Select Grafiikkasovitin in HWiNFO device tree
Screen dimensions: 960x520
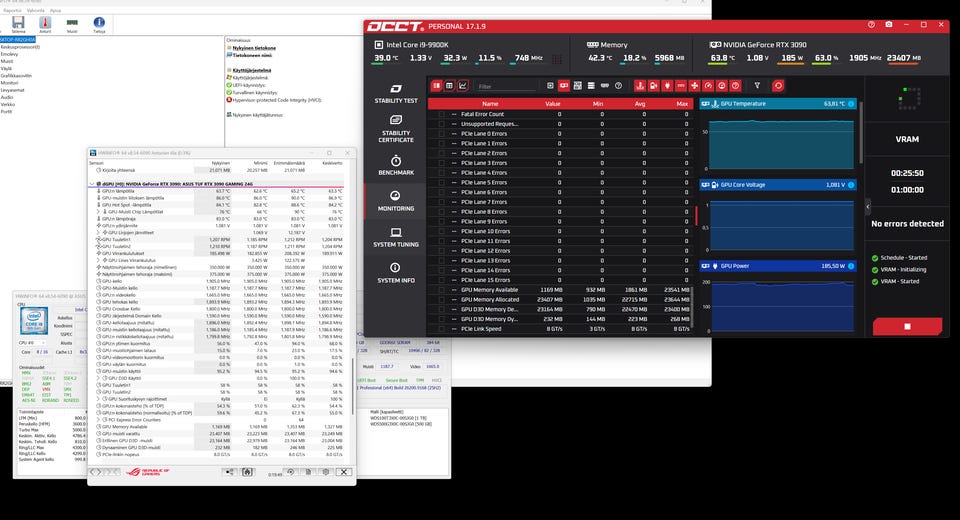point(17,76)
